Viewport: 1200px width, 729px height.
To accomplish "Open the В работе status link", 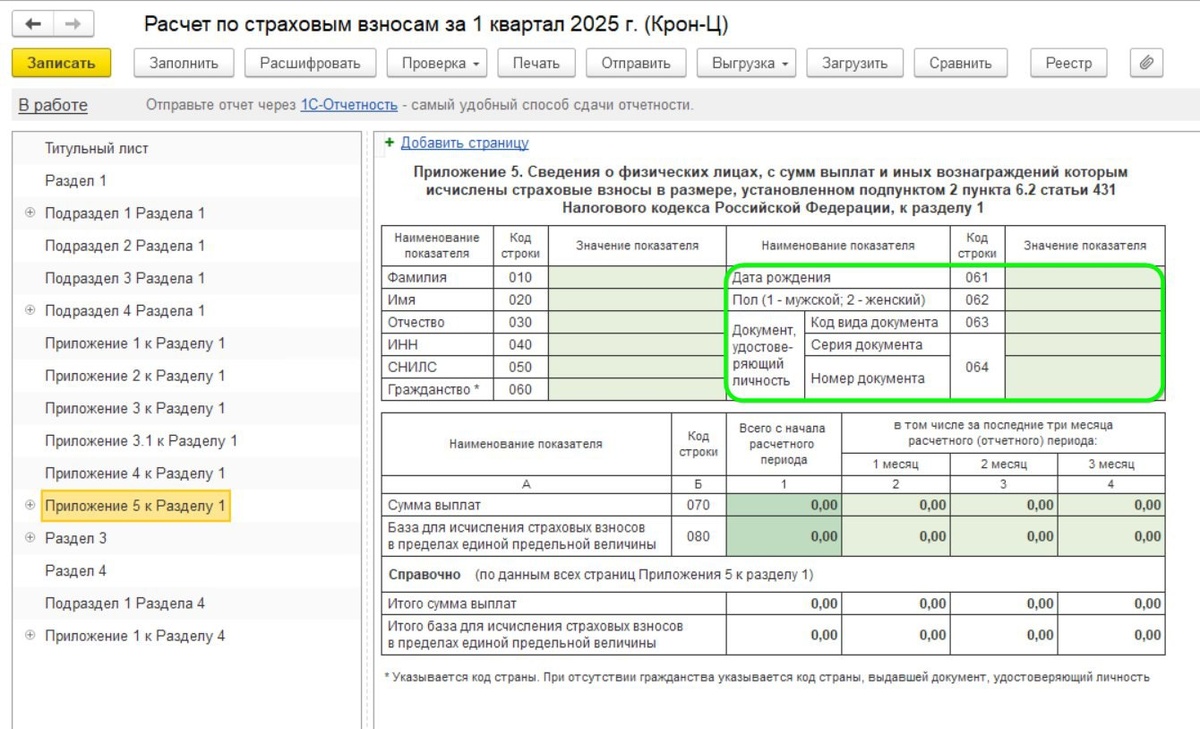I will tap(53, 105).
